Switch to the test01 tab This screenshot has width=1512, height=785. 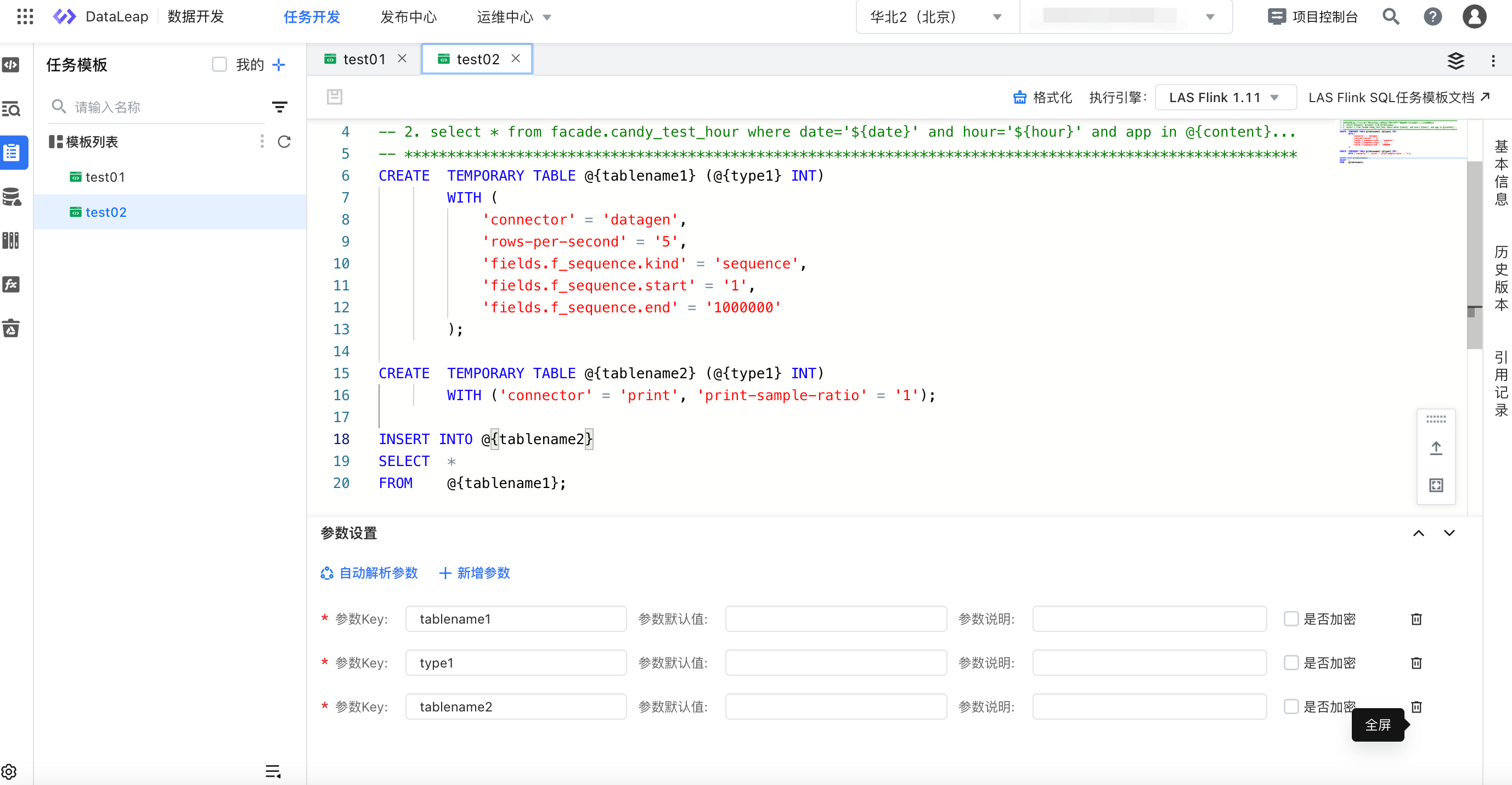coord(364,59)
